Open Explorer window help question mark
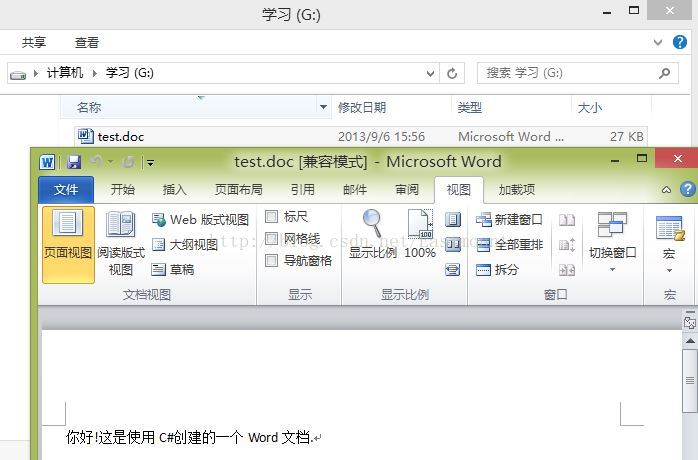 coord(680,42)
